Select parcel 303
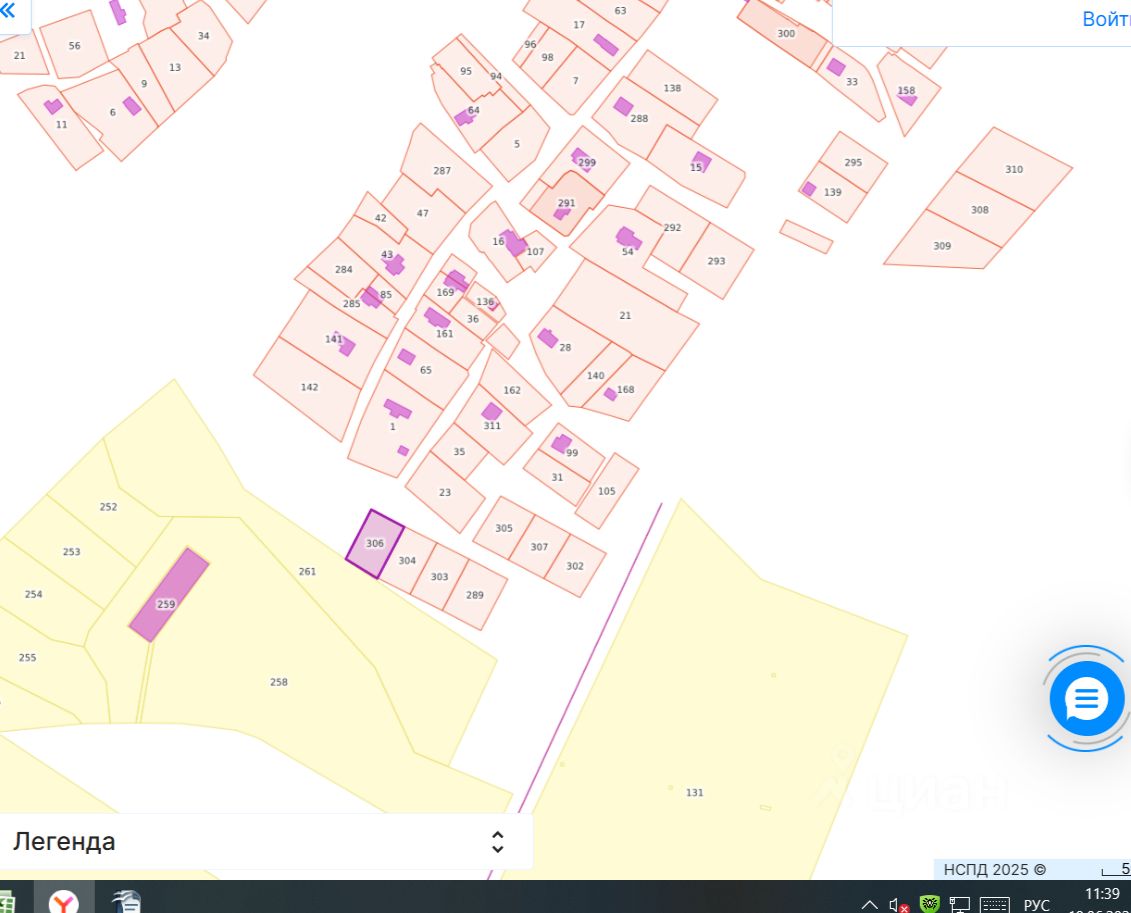Viewport: 1131px width, 913px height. point(439,577)
